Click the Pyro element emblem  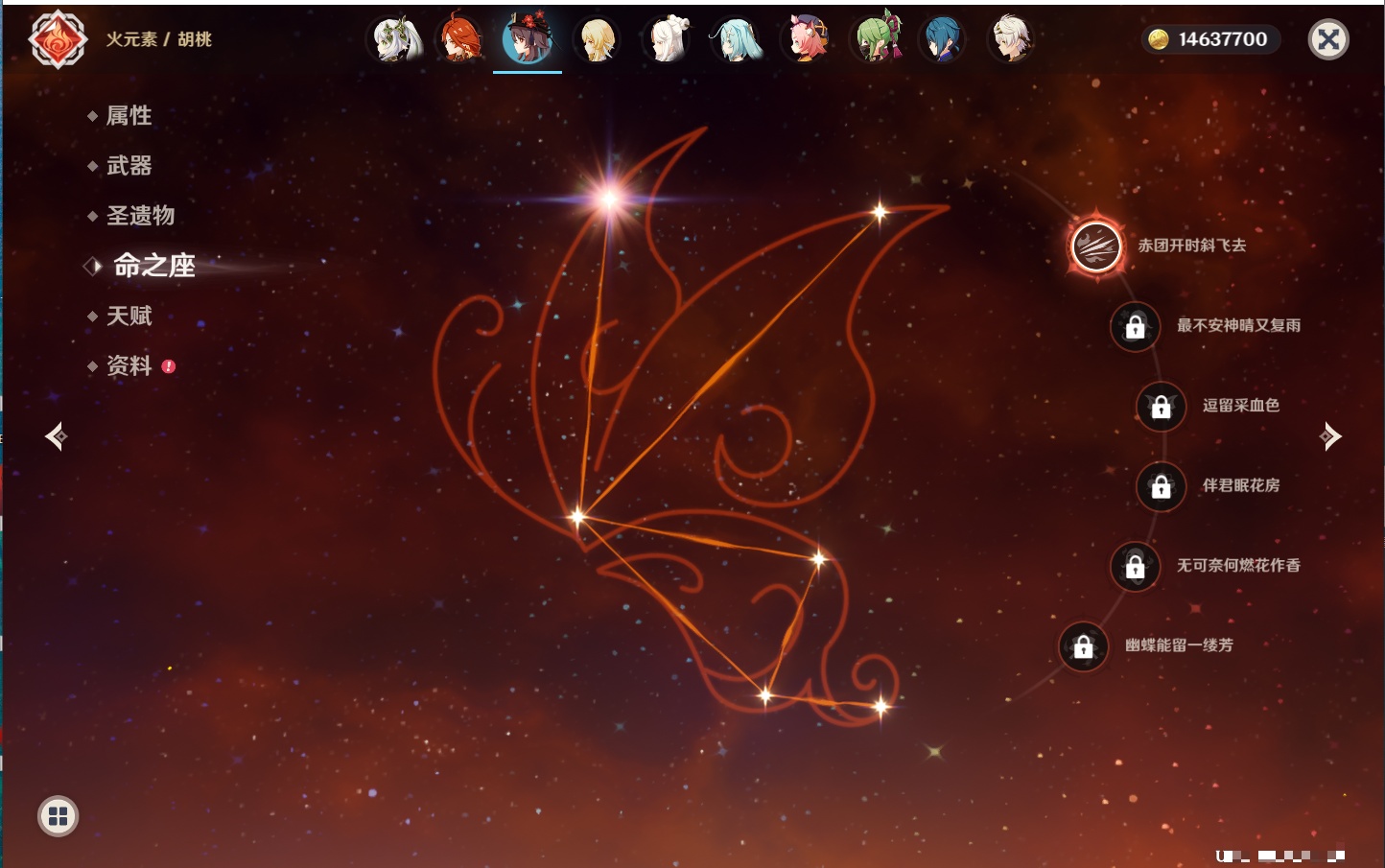click(x=58, y=39)
